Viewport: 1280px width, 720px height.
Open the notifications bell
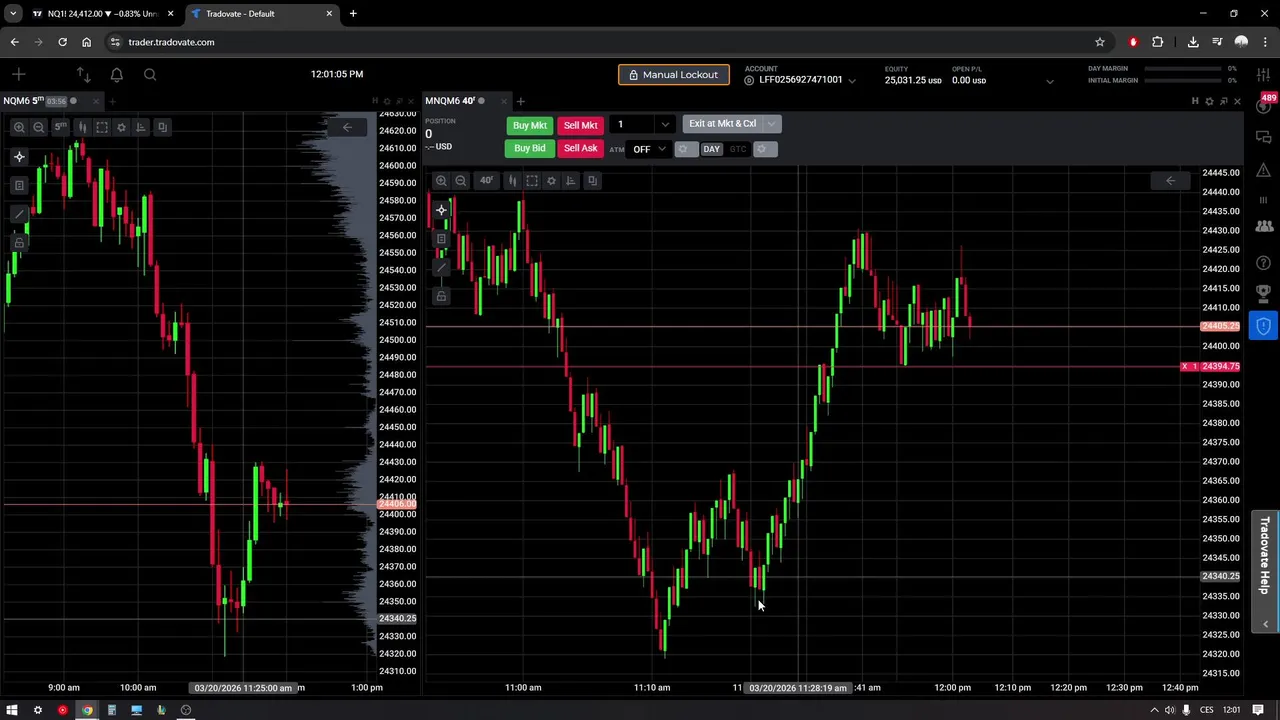point(116,74)
